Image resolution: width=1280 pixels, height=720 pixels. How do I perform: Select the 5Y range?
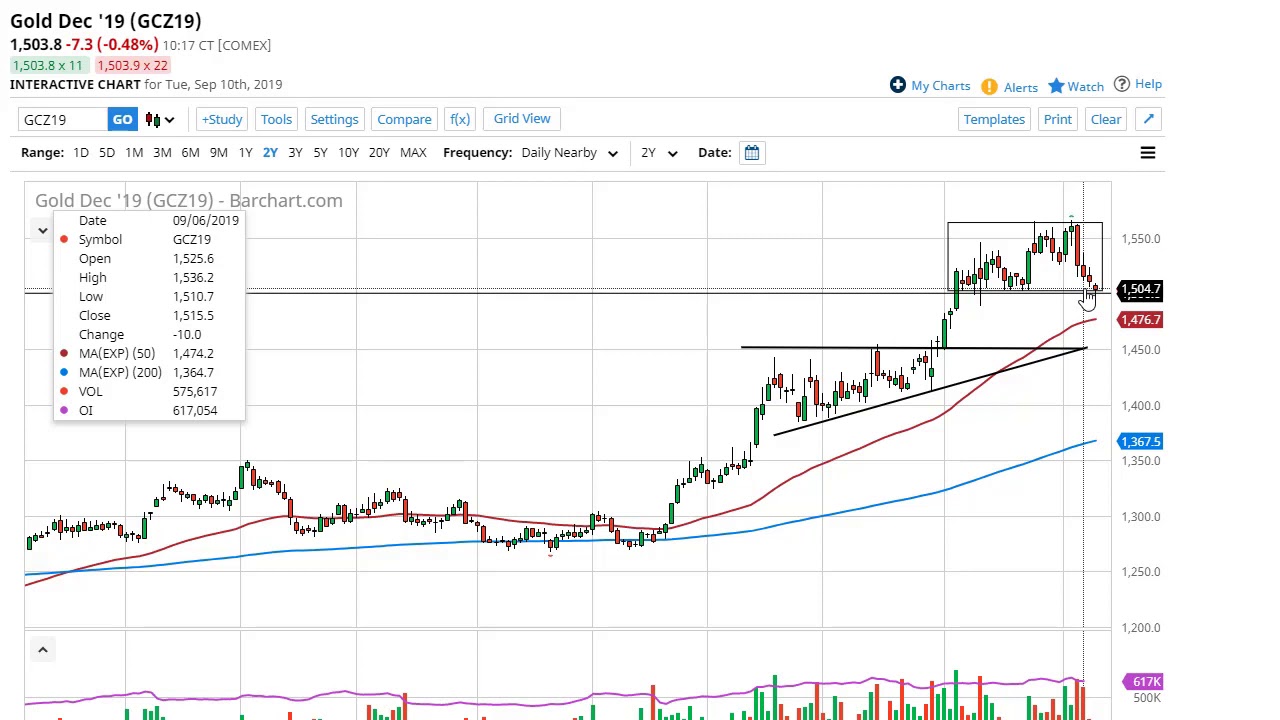tap(320, 152)
